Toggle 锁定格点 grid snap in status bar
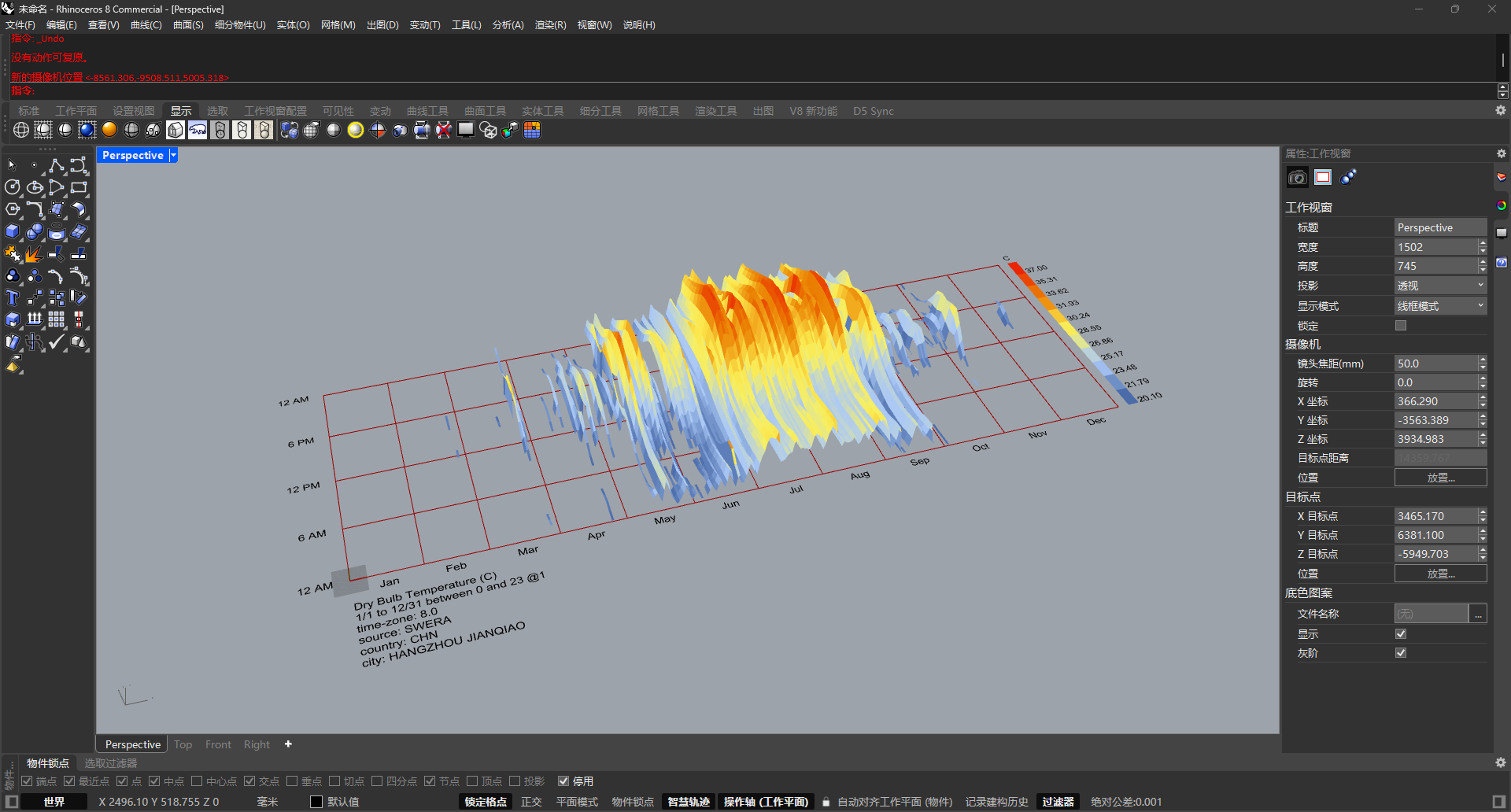The image size is (1511, 812). (486, 802)
